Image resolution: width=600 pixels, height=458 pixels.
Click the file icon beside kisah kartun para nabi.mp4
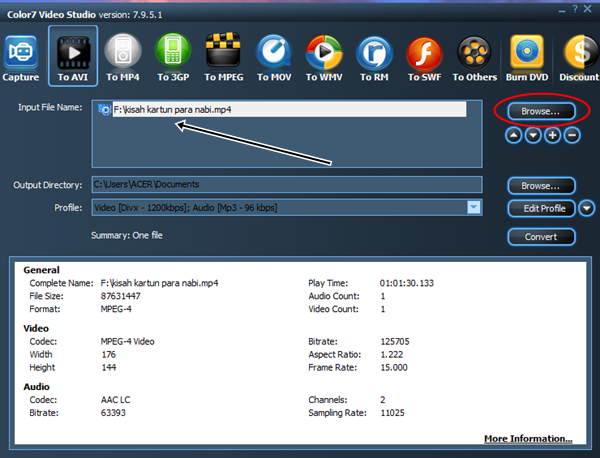coord(104,109)
